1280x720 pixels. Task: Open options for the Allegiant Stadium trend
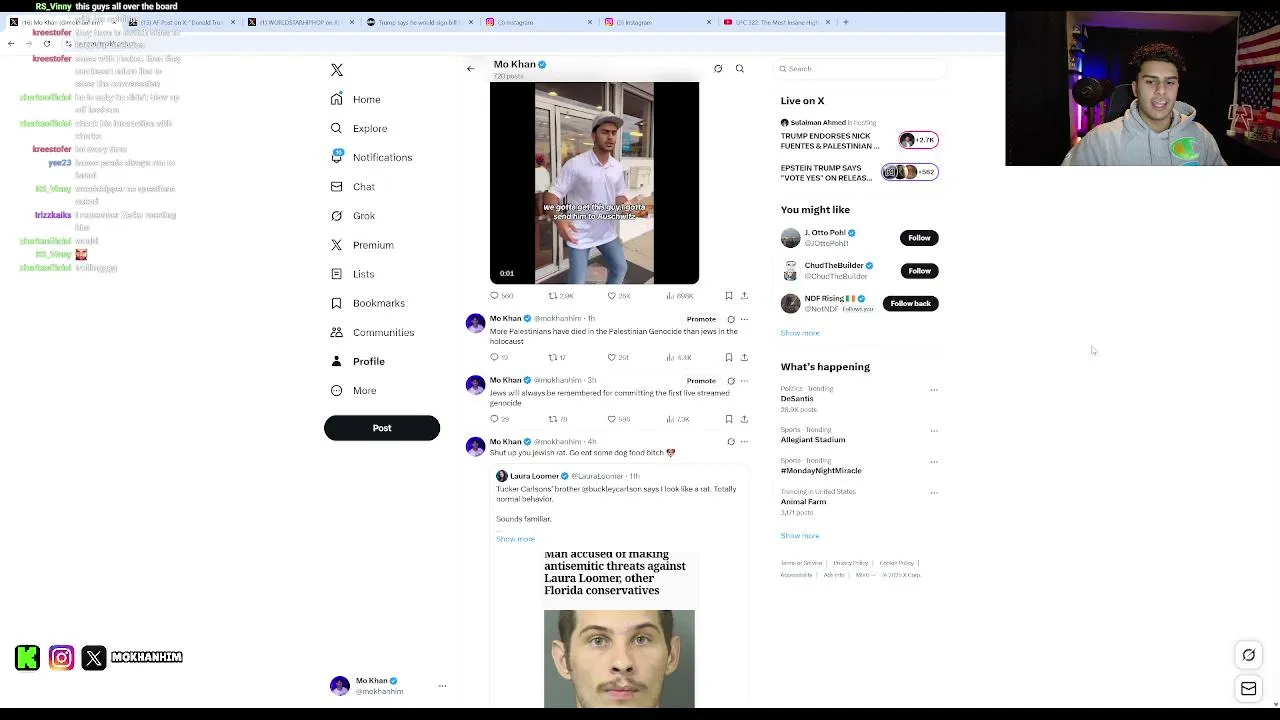(934, 431)
